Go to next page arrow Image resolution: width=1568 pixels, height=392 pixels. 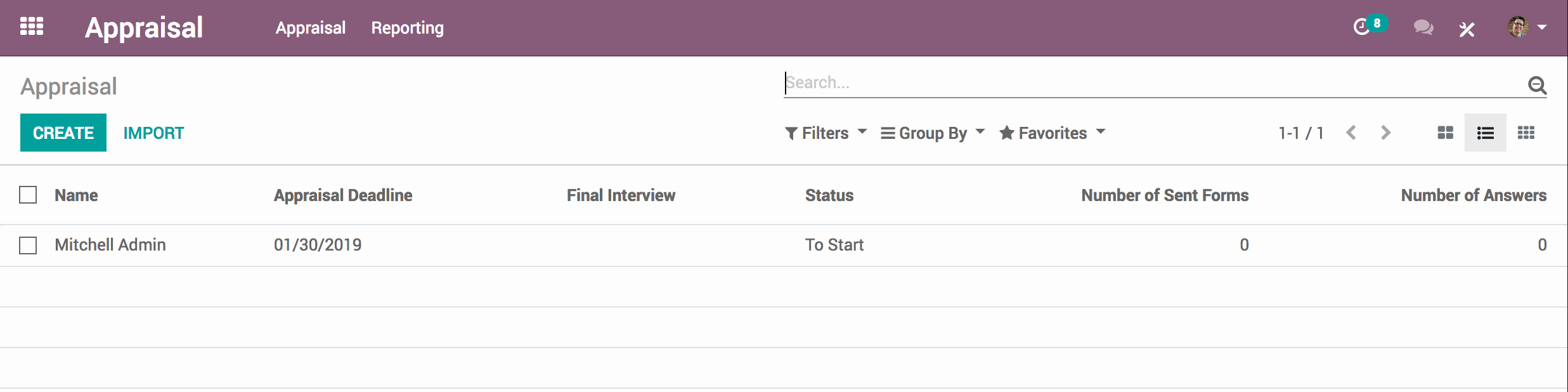pyautogui.click(x=1385, y=133)
